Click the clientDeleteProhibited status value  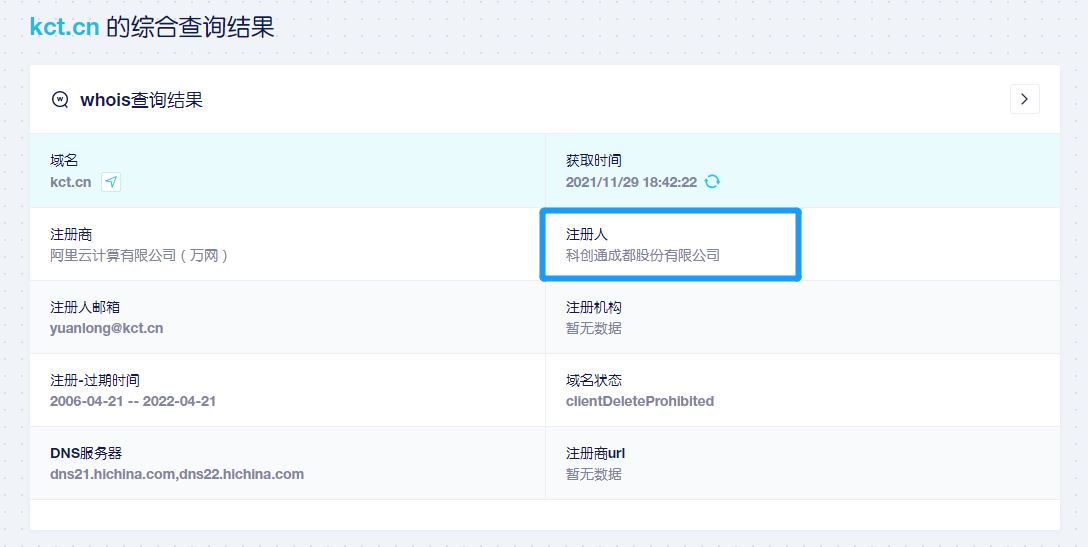tap(639, 401)
